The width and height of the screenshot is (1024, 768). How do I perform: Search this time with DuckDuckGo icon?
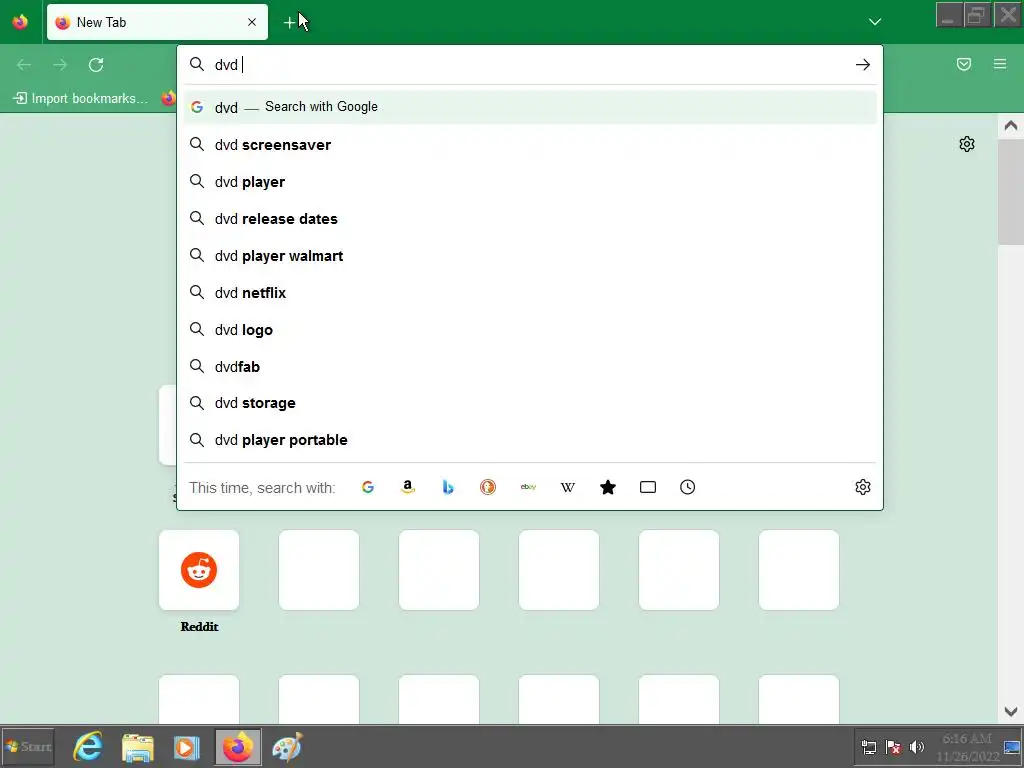tap(488, 487)
